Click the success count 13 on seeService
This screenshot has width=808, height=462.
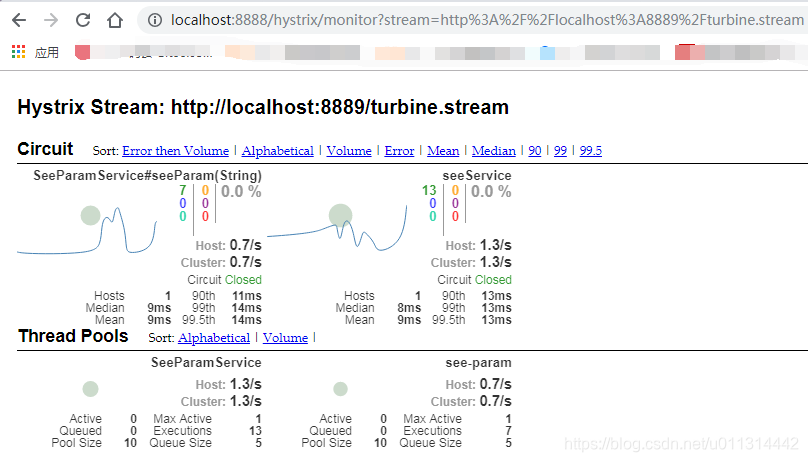click(429, 191)
